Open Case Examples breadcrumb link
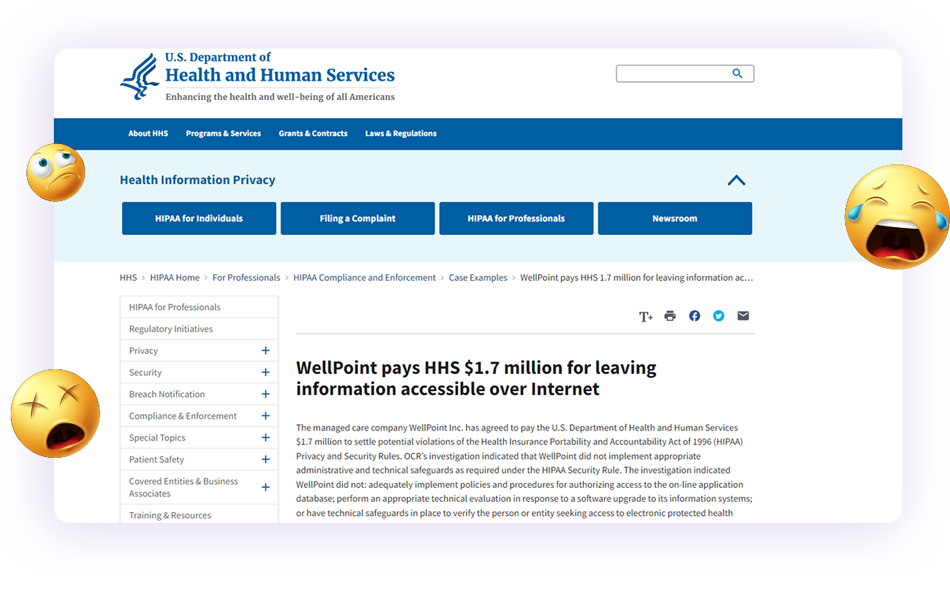The width and height of the screenshot is (950, 598). (x=478, y=277)
